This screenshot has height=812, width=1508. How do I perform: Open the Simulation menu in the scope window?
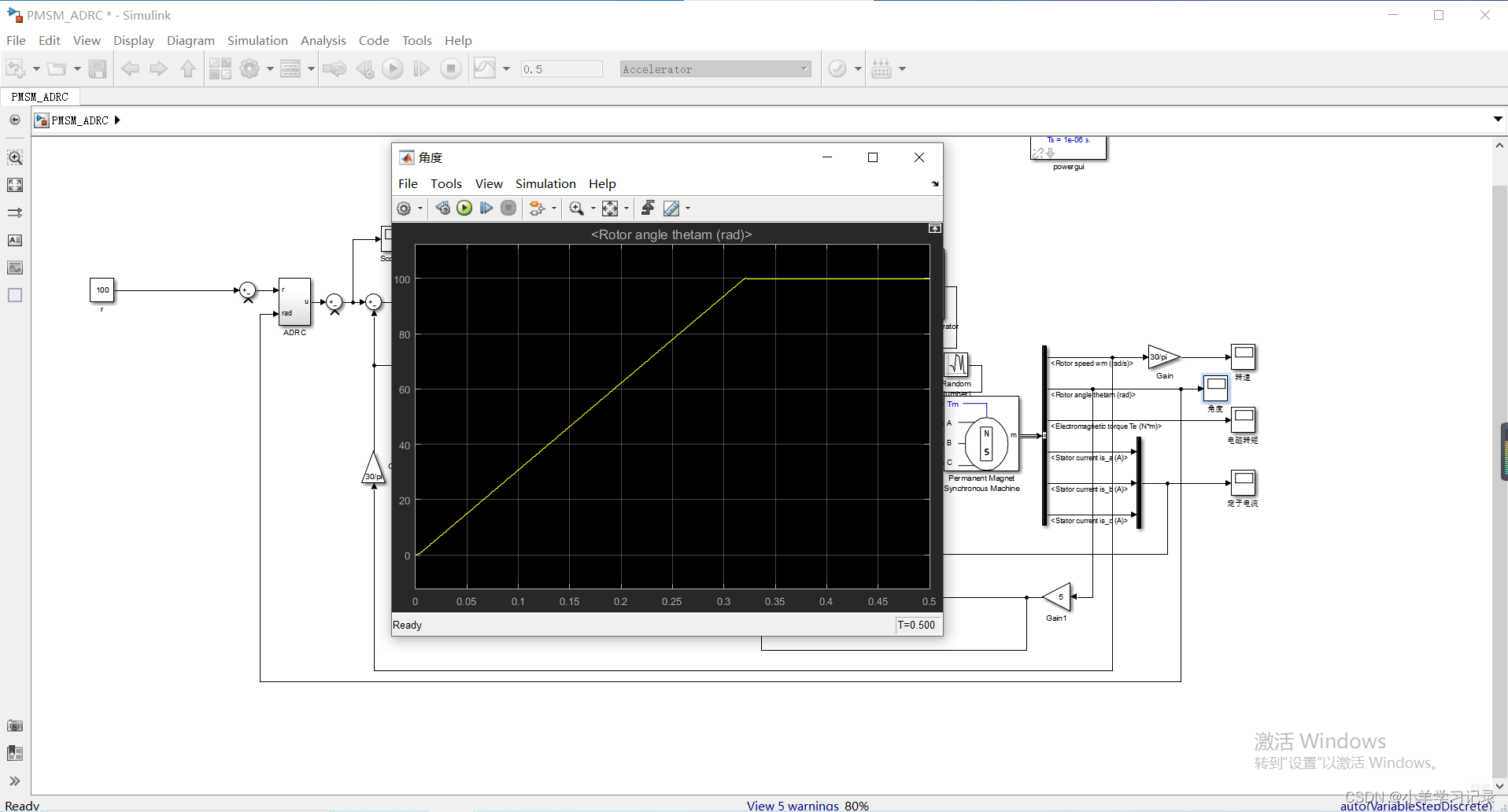545,183
